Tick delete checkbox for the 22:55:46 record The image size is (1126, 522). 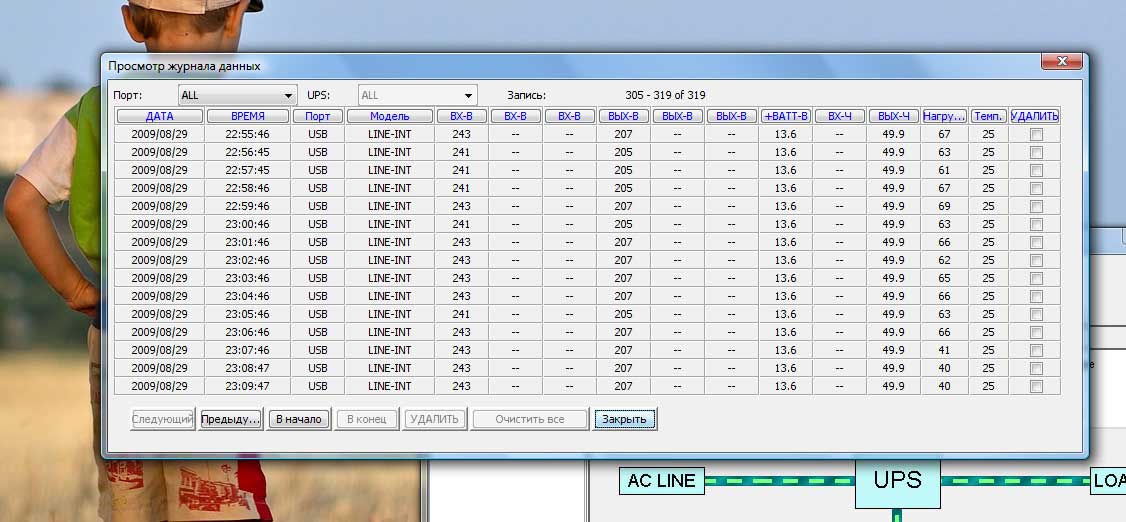tap(1036, 134)
